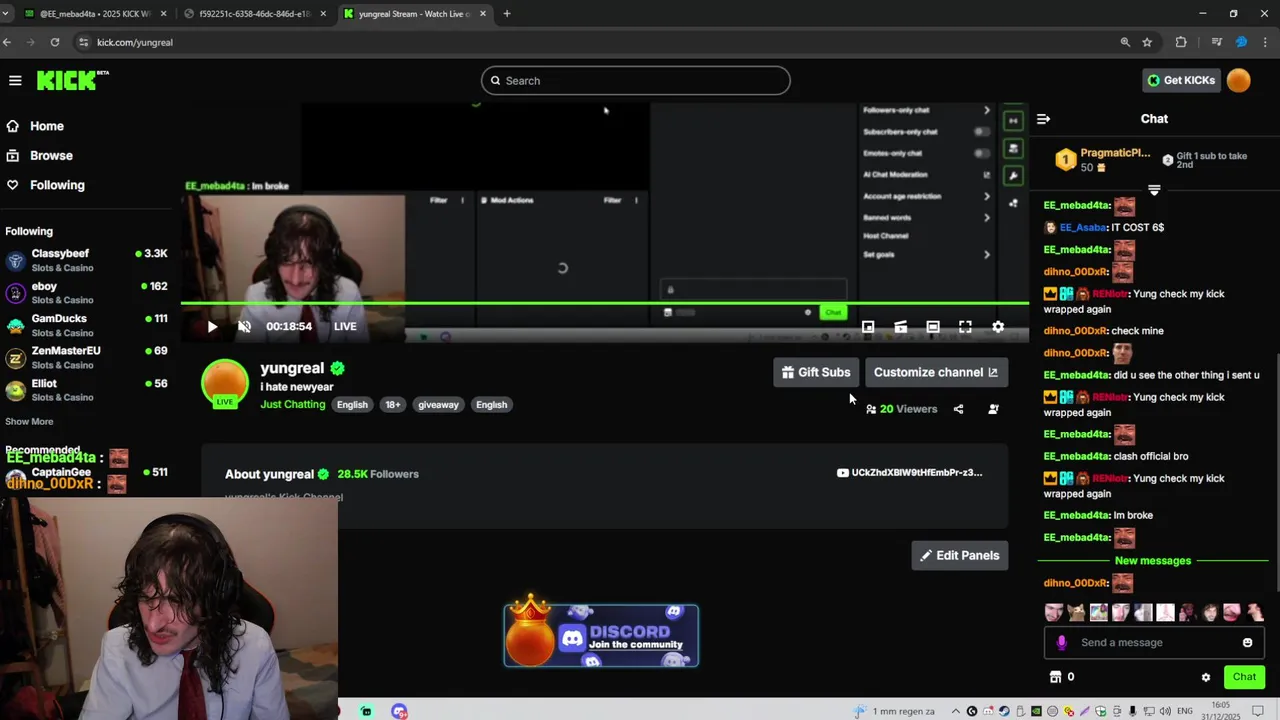Send message with green Chat button
The width and height of the screenshot is (1280, 720).
1244,677
